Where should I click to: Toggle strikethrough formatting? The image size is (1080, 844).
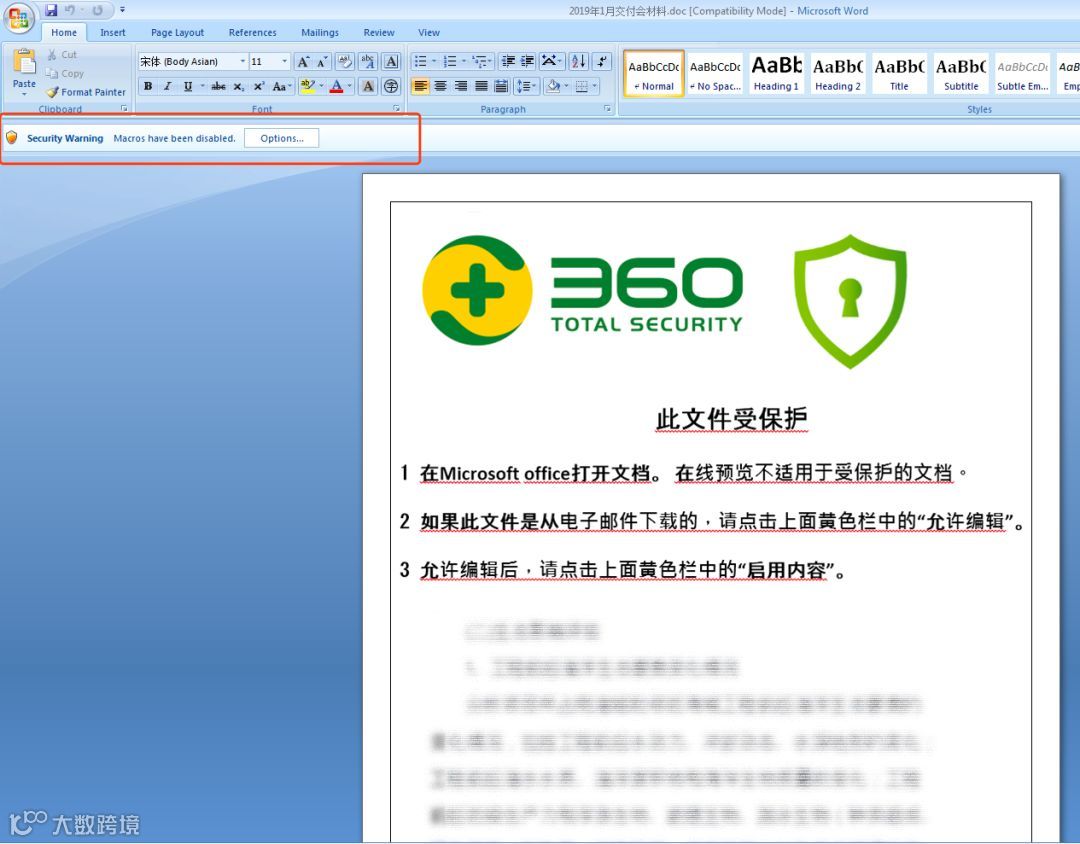[218, 86]
